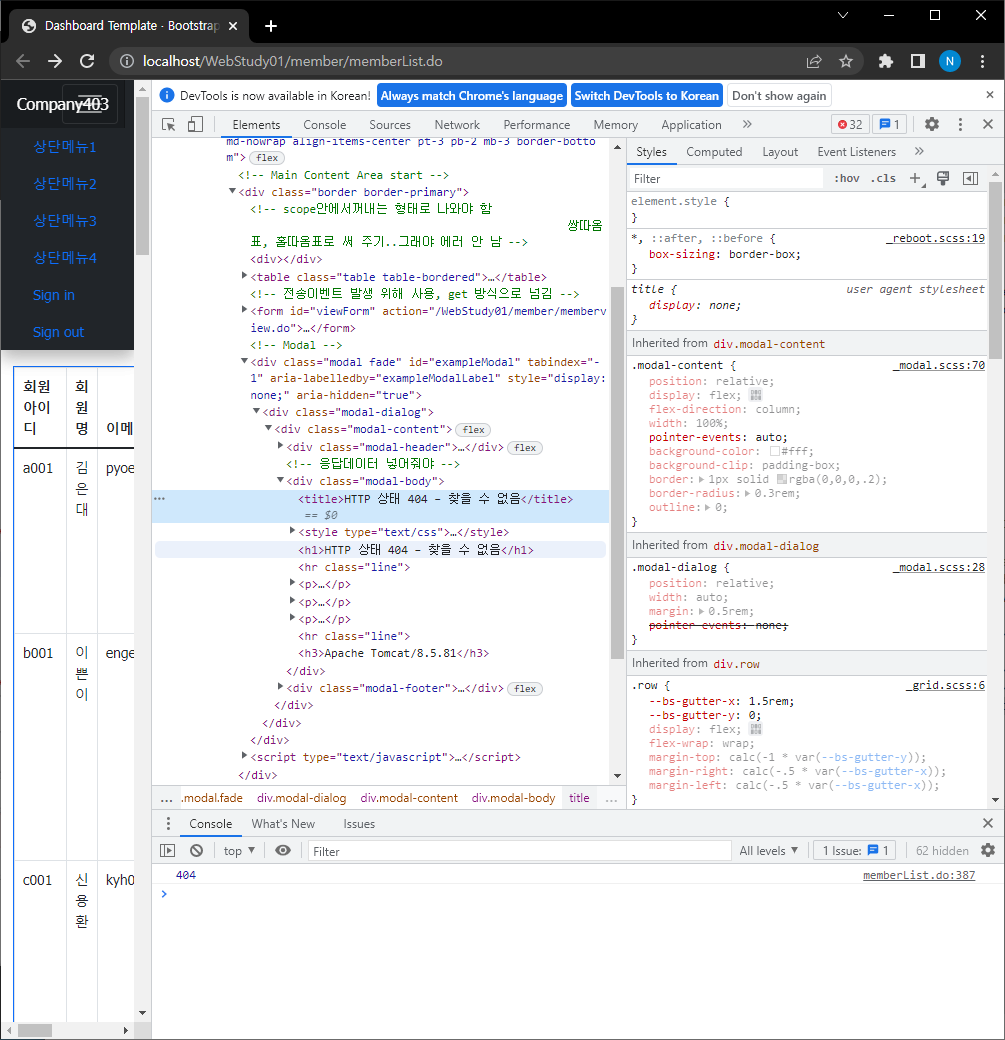Open console settings gear icon
Screen dimensions: 1005x1040
[988, 850]
